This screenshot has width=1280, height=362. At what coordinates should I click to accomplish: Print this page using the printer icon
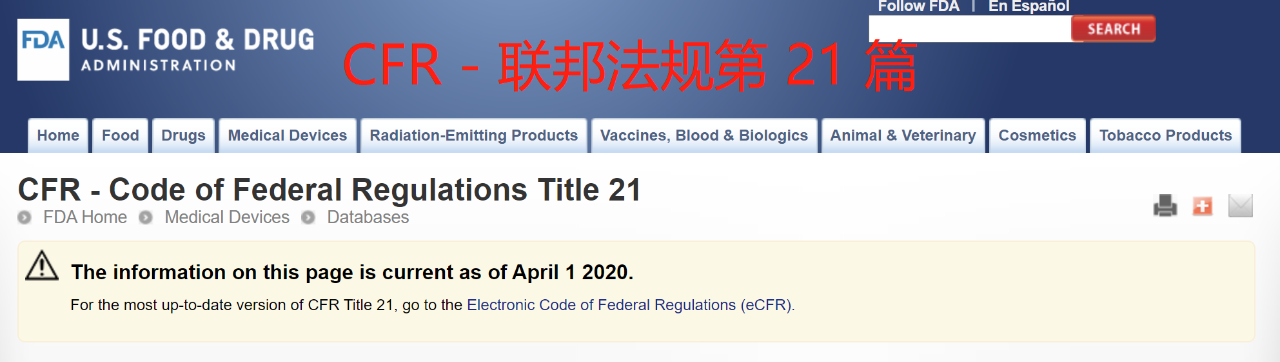coord(1165,207)
